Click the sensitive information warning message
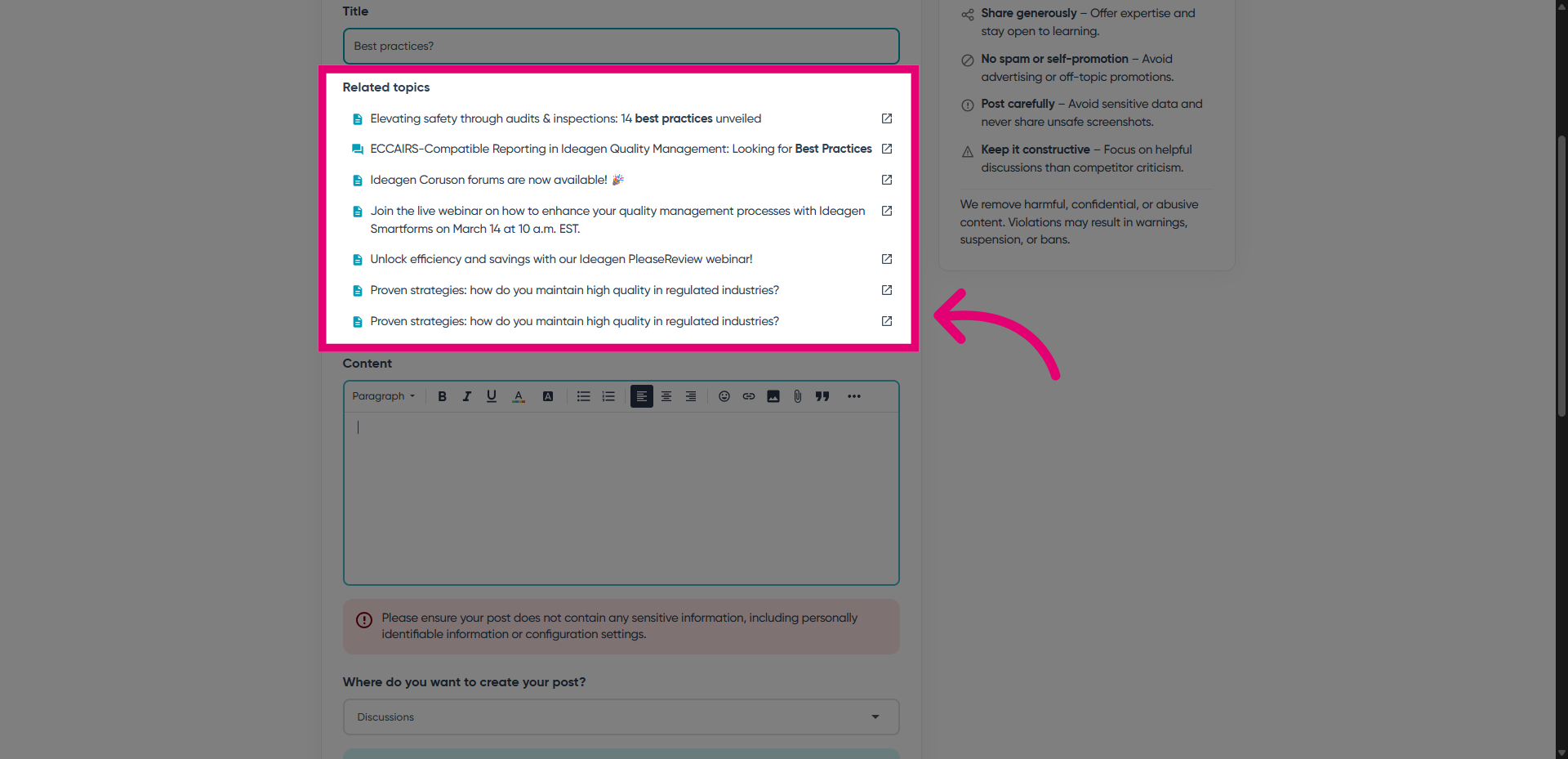The height and width of the screenshot is (759, 1568). (621, 627)
